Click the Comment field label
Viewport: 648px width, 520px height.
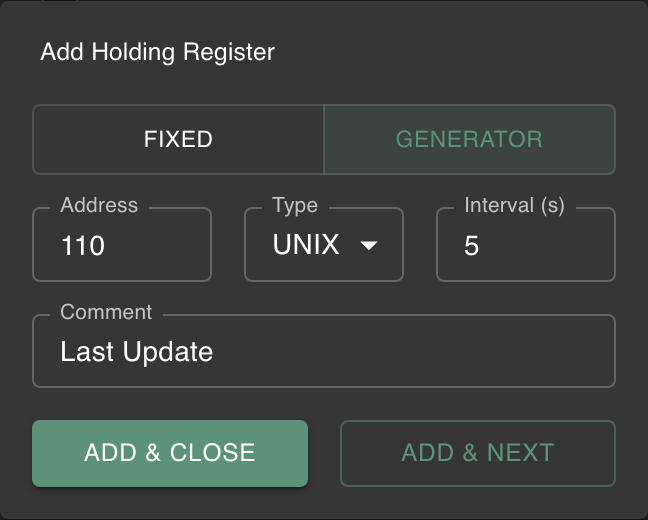tap(106, 312)
